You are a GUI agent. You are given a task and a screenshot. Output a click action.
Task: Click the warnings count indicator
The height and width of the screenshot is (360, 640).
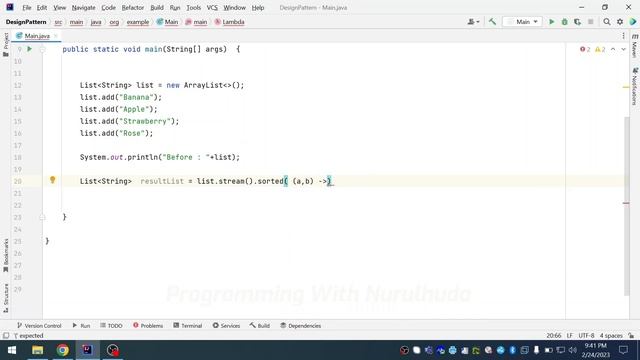(x=600, y=49)
